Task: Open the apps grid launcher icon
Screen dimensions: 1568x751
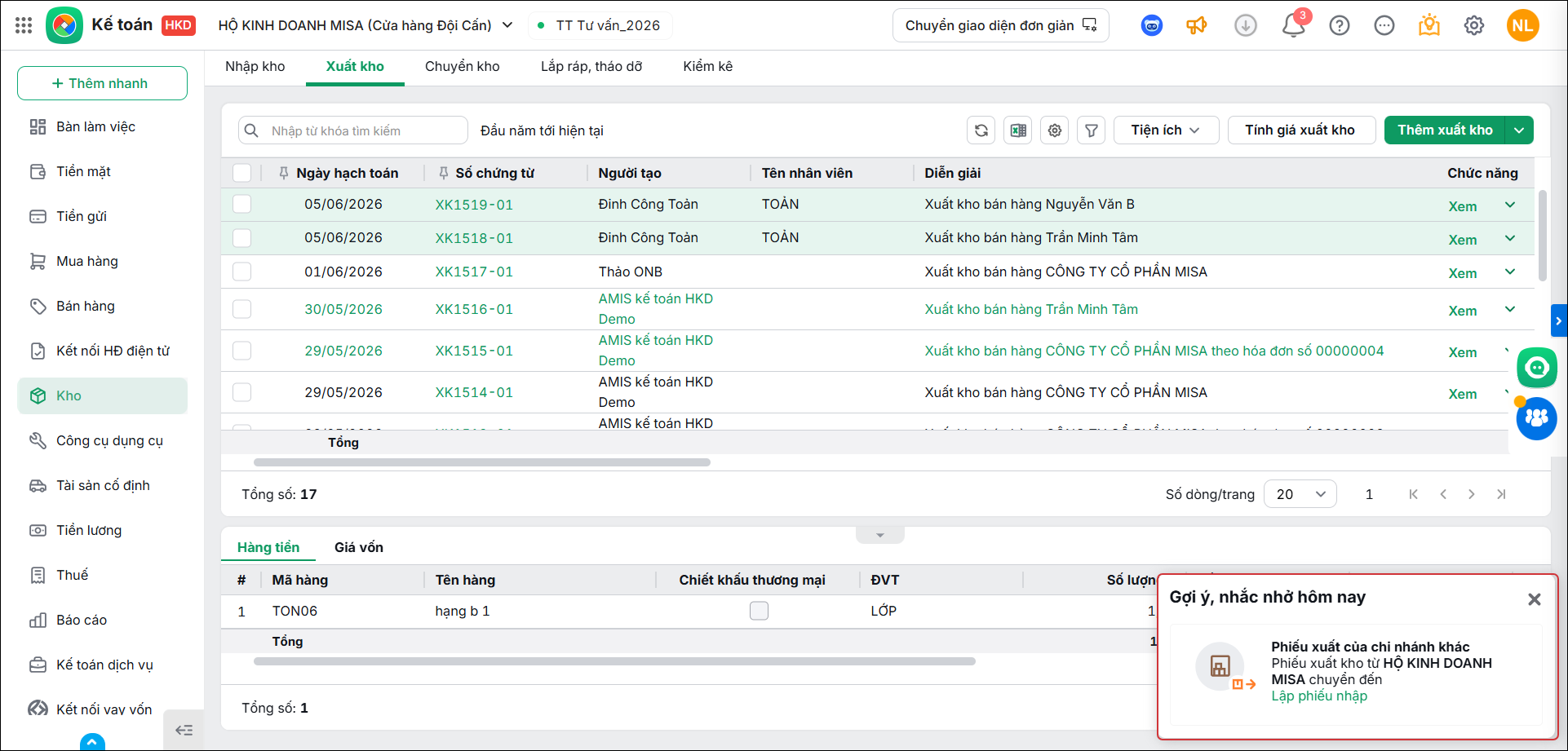Action: pyautogui.click(x=24, y=25)
